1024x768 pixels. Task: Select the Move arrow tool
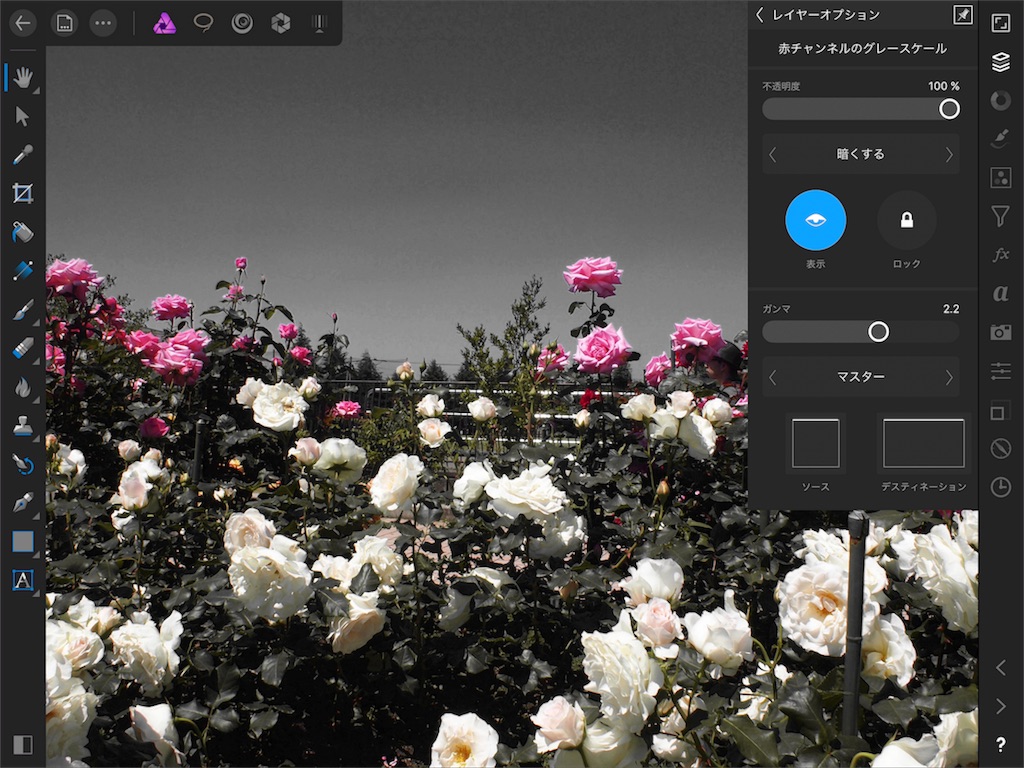coord(23,116)
